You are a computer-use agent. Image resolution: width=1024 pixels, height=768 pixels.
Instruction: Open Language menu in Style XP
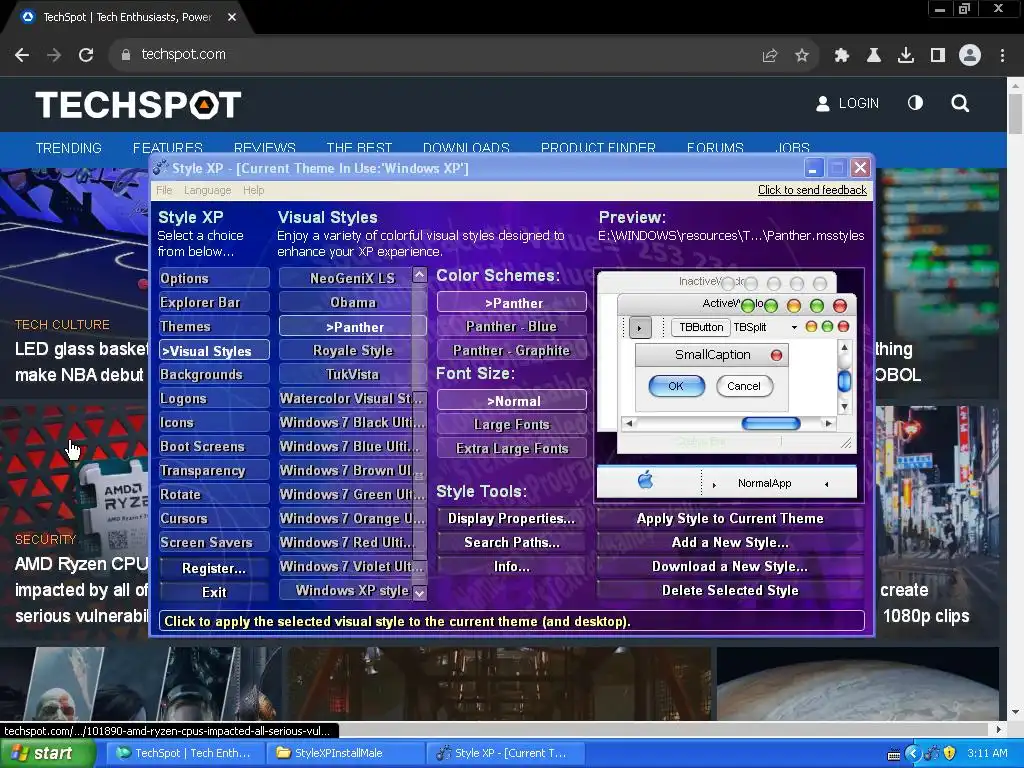click(207, 190)
